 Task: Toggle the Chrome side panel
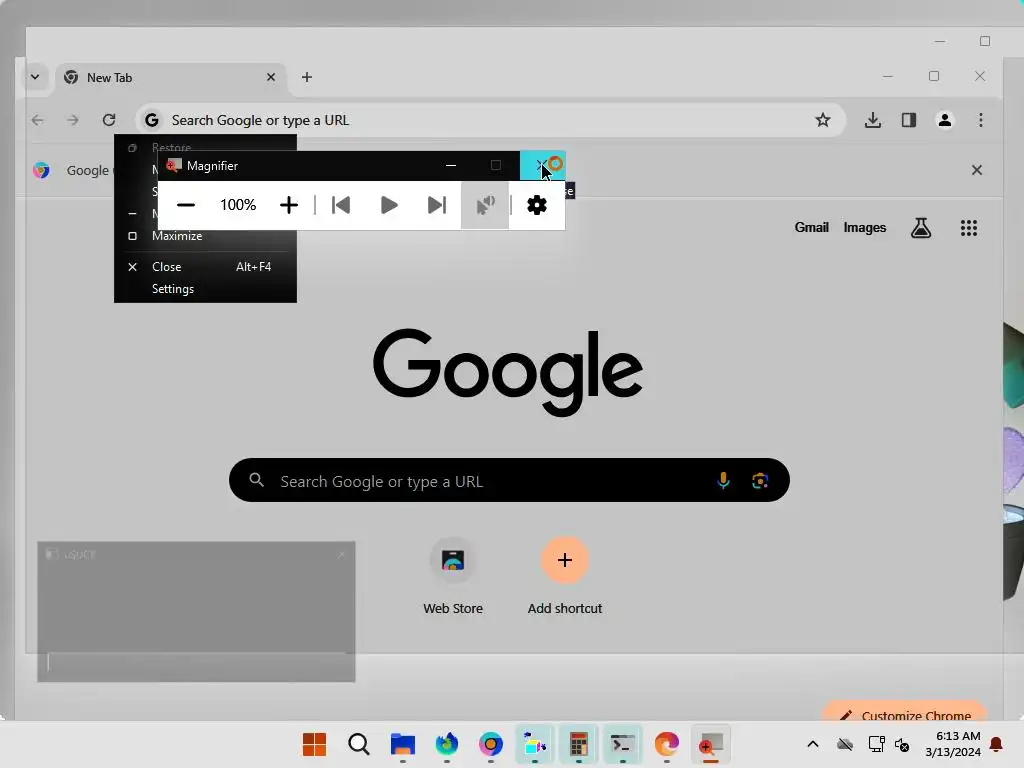(909, 120)
